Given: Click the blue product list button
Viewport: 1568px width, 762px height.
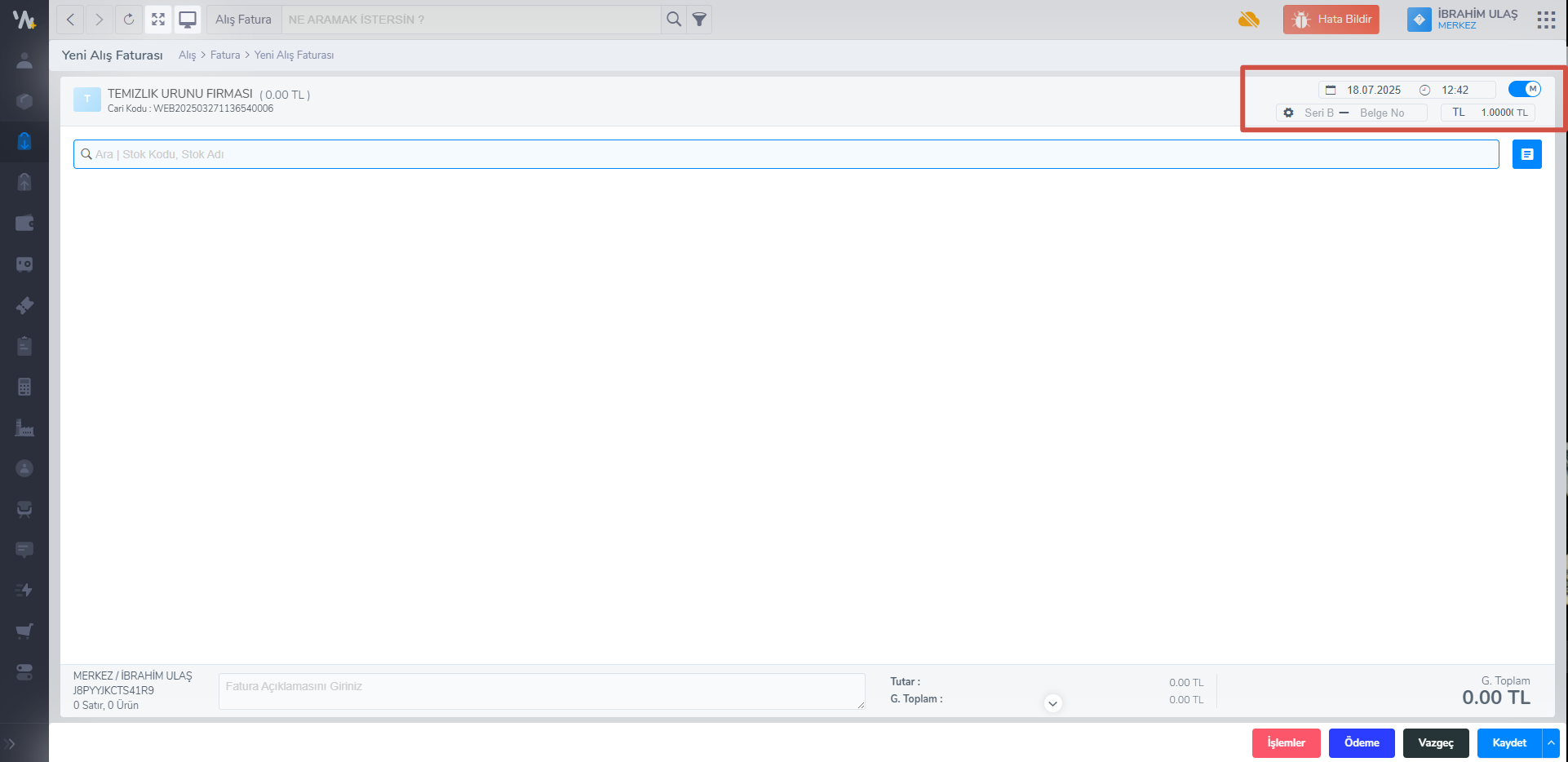Looking at the screenshot, I should pyautogui.click(x=1526, y=154).
